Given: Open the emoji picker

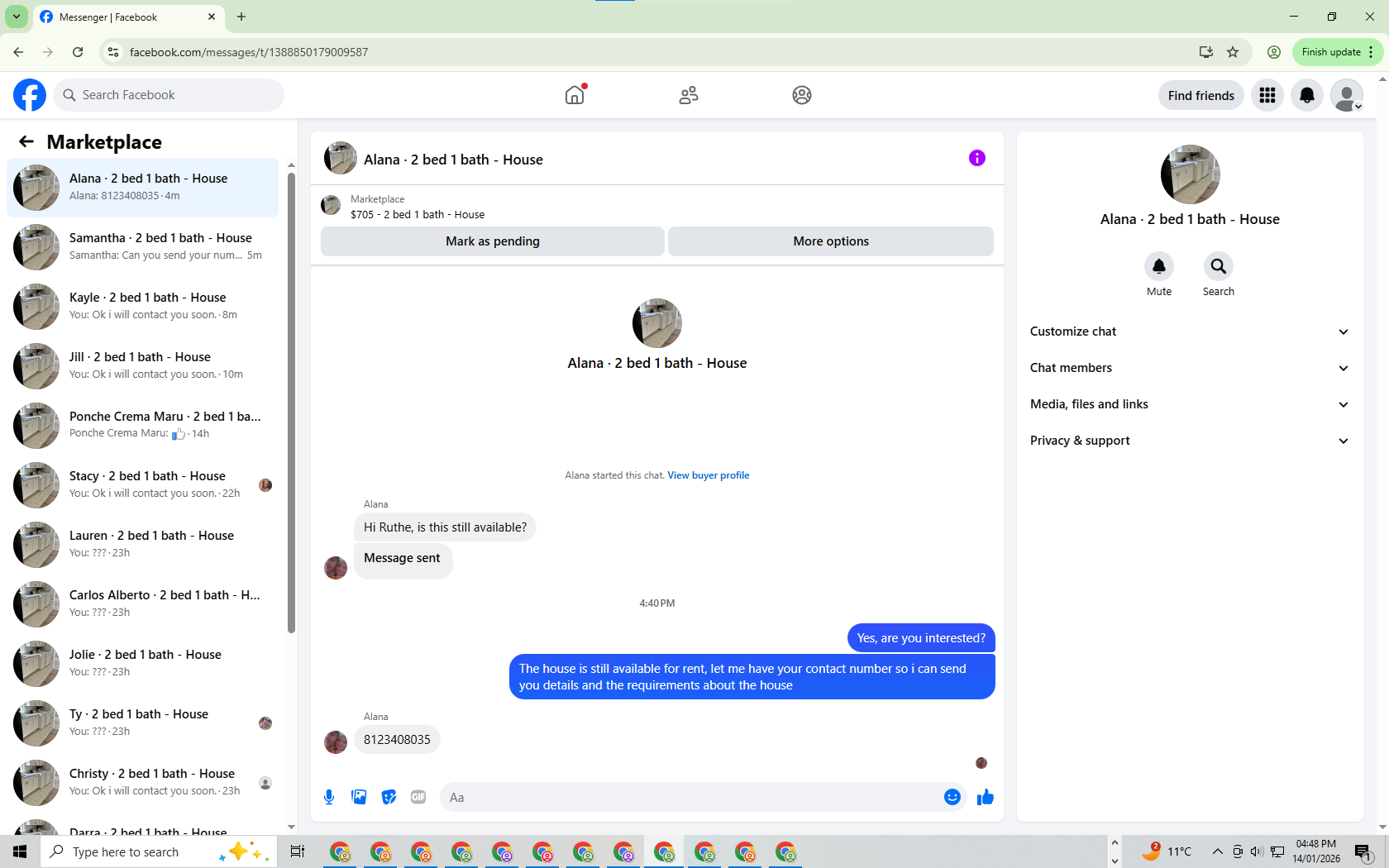Looking at the screenshot, I should coord(952,797).
